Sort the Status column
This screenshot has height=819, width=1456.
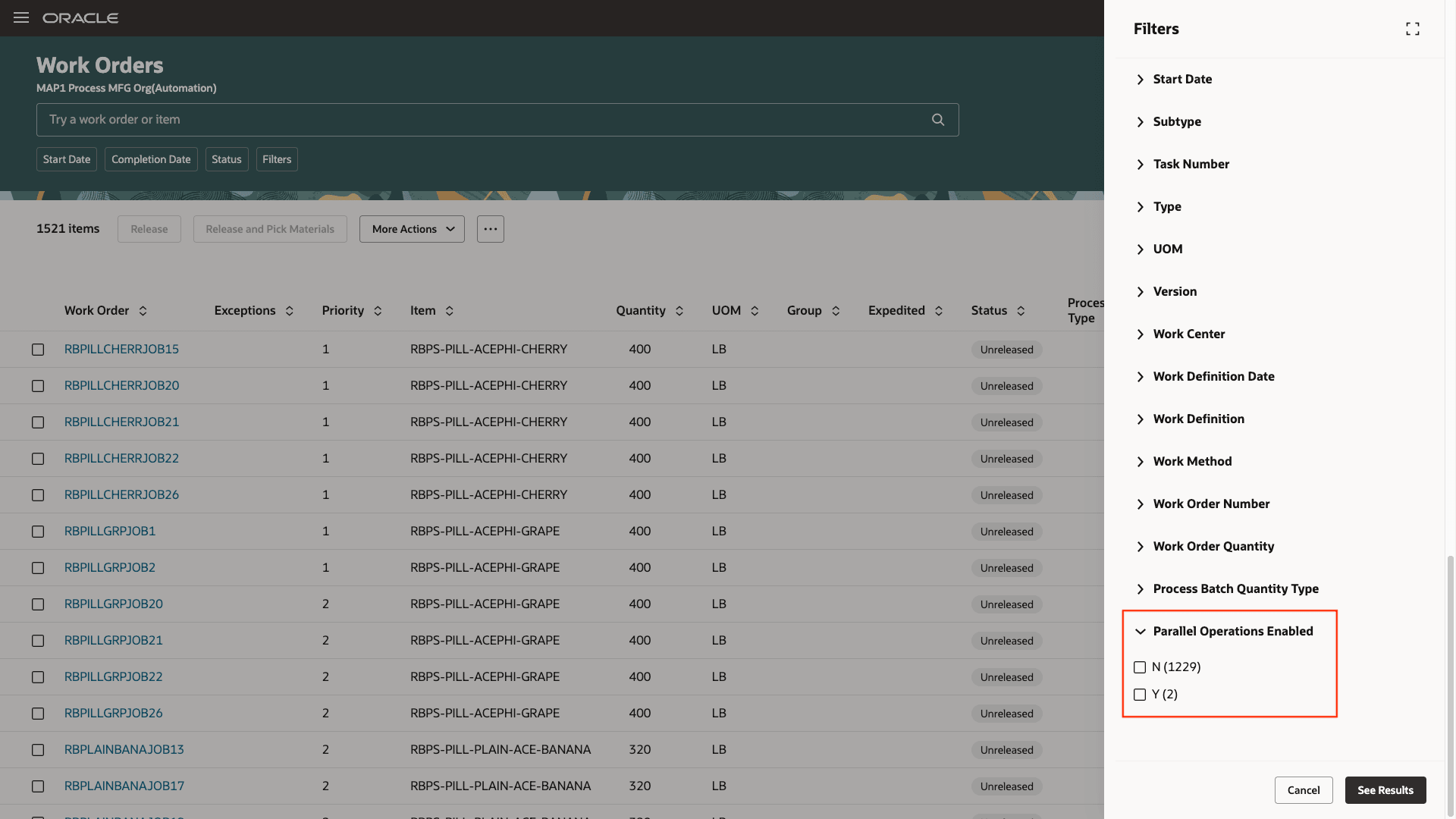1021,310
